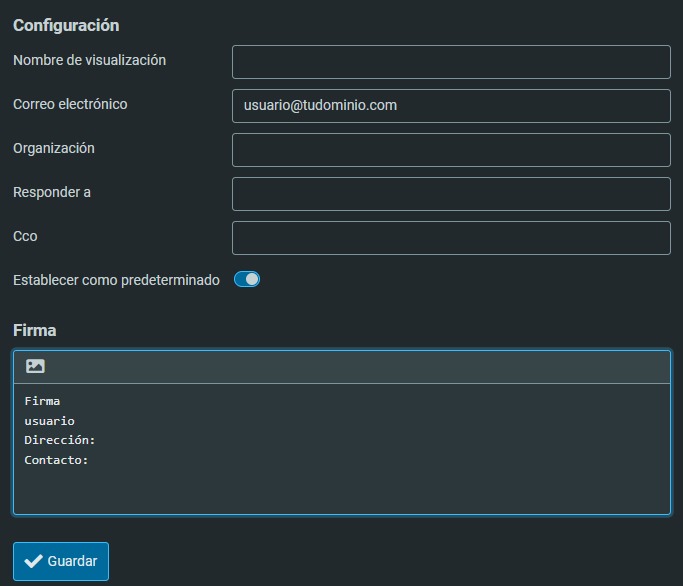
Task: Click the 'Correo electrónico' label text
Action: (x=70, y=104)
